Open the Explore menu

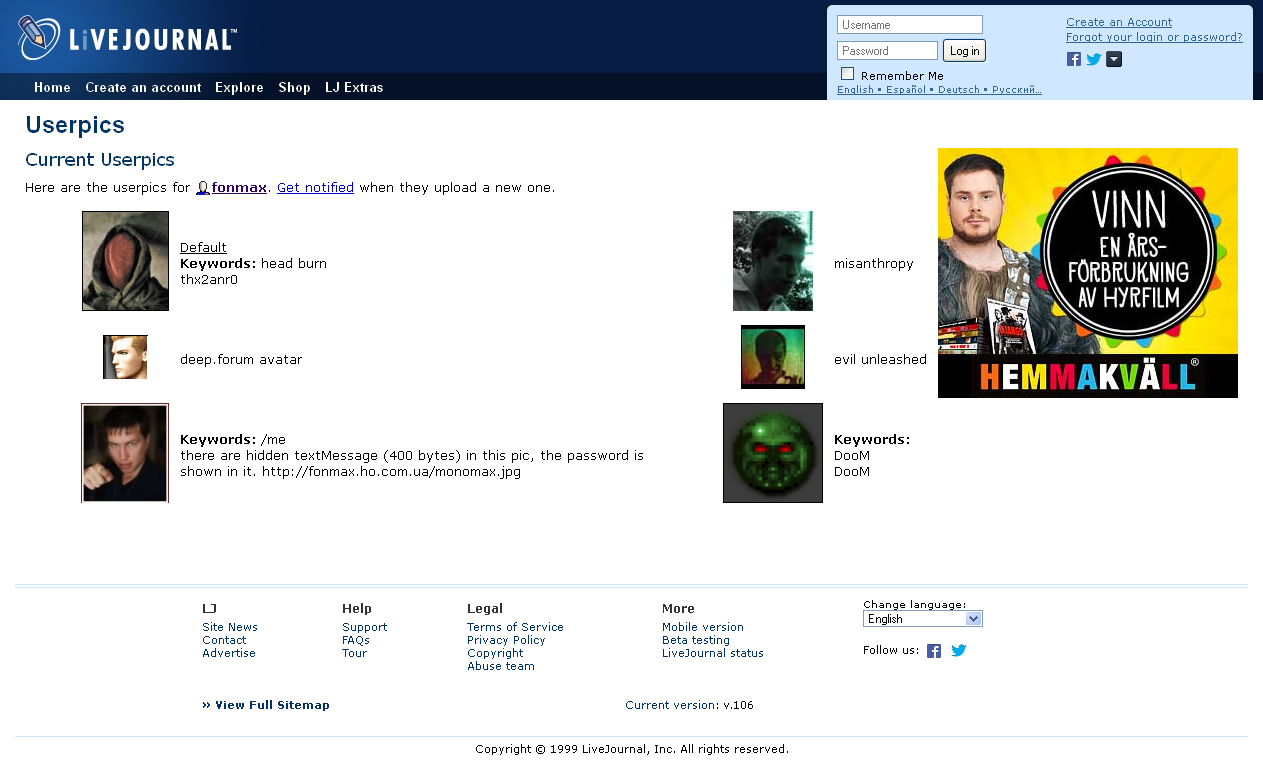[239, 87]
